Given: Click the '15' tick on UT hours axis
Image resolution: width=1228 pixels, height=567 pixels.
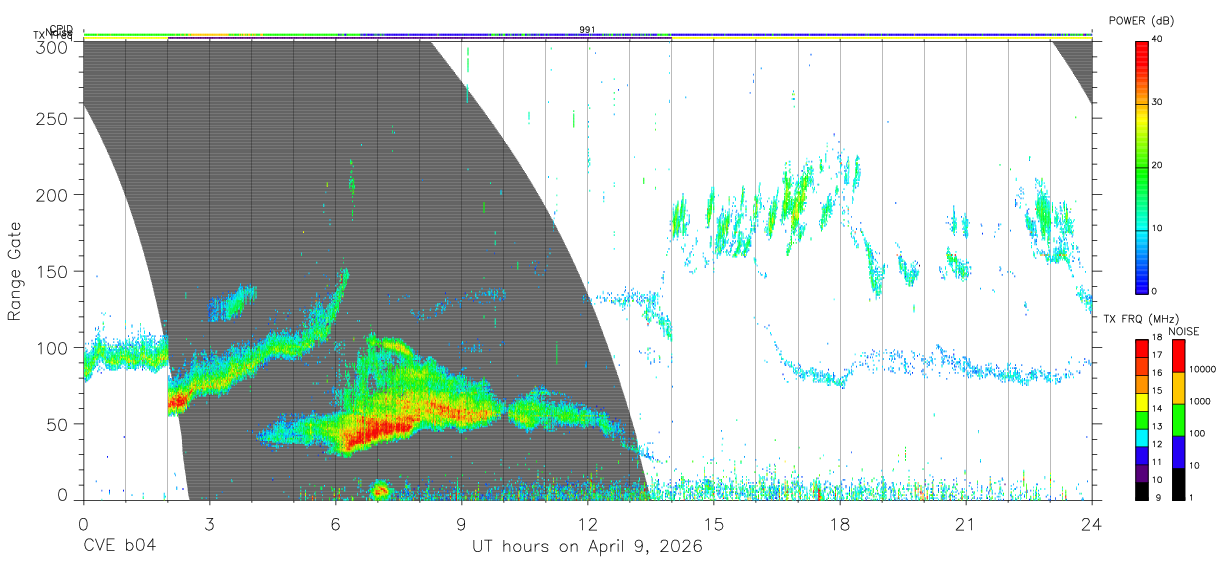Looking at the screenshot, I should [x=713, y=523].
